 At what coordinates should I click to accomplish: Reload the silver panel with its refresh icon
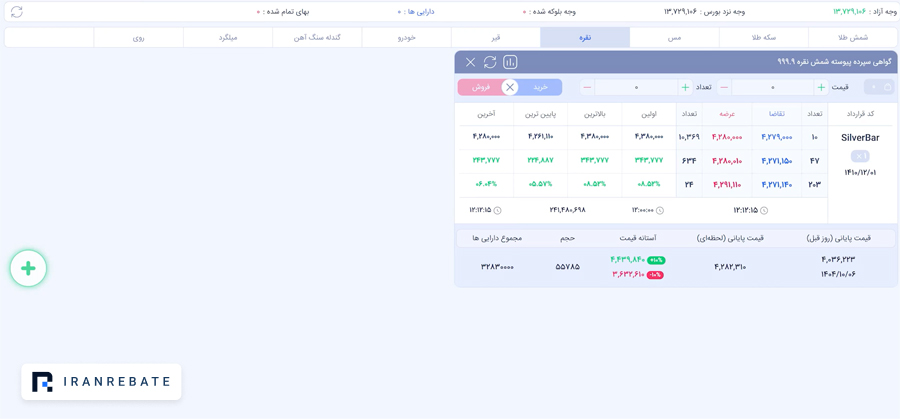[490, 62]
